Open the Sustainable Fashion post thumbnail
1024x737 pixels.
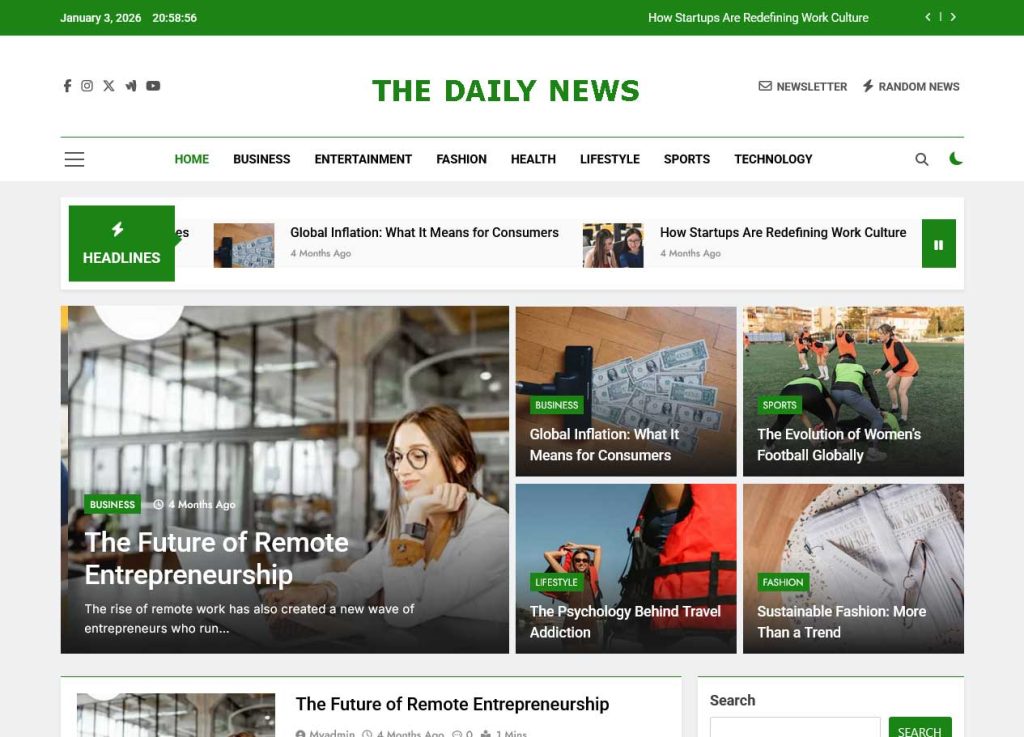tap(853, 568)
